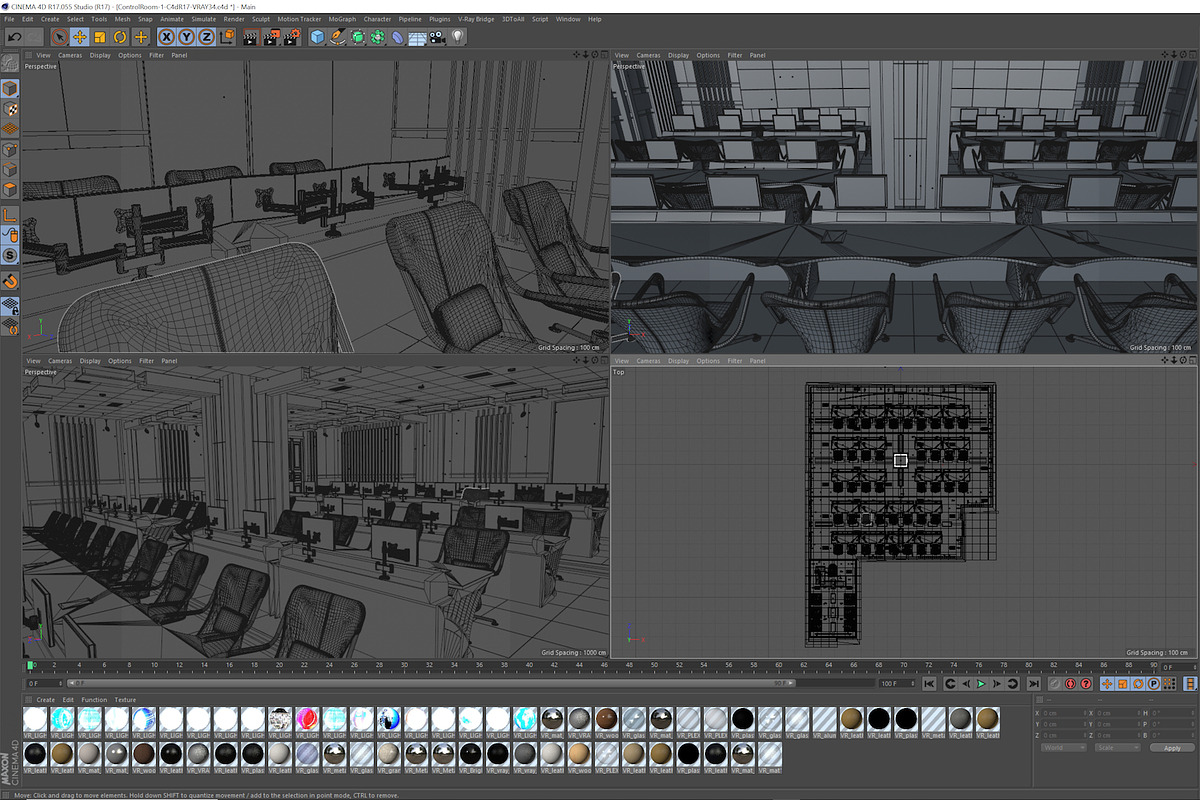Click the Floor environment icon
This screenshot has width=1200, height=800.
(418, 37)
